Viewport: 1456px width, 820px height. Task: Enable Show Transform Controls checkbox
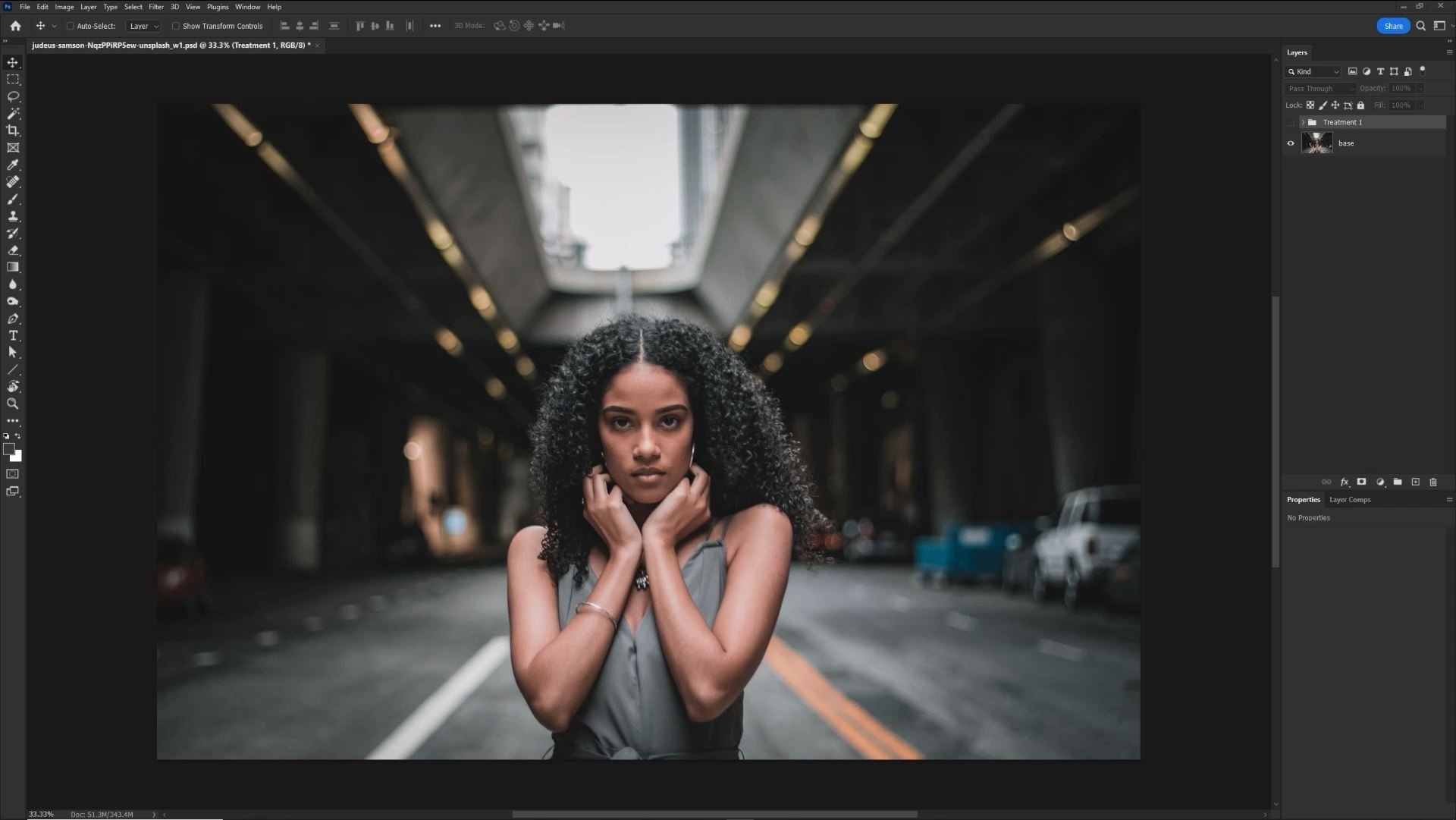pyautogui.click(x=176, y=26)
